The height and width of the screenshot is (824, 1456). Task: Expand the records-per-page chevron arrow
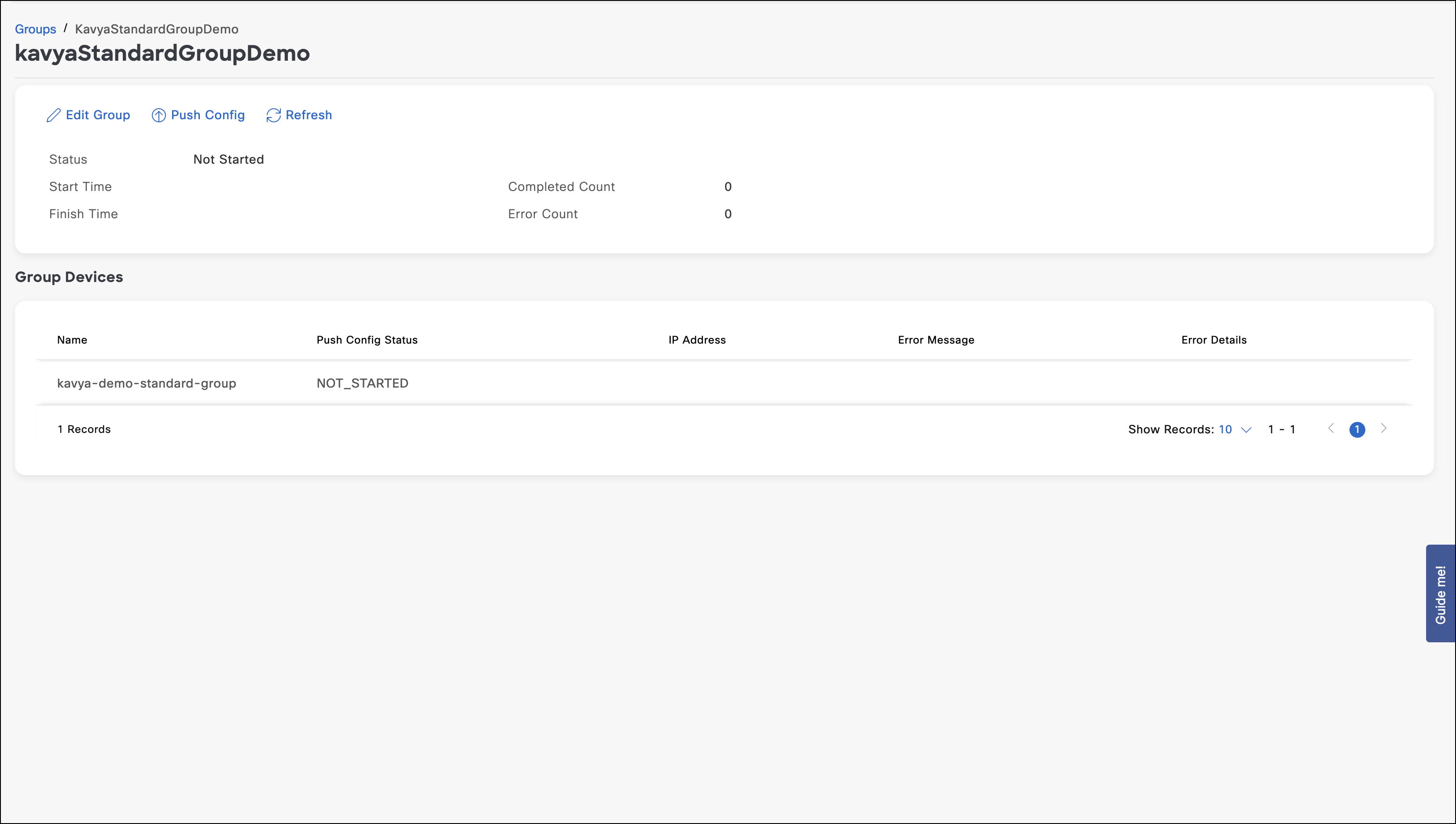(1246, 429)
